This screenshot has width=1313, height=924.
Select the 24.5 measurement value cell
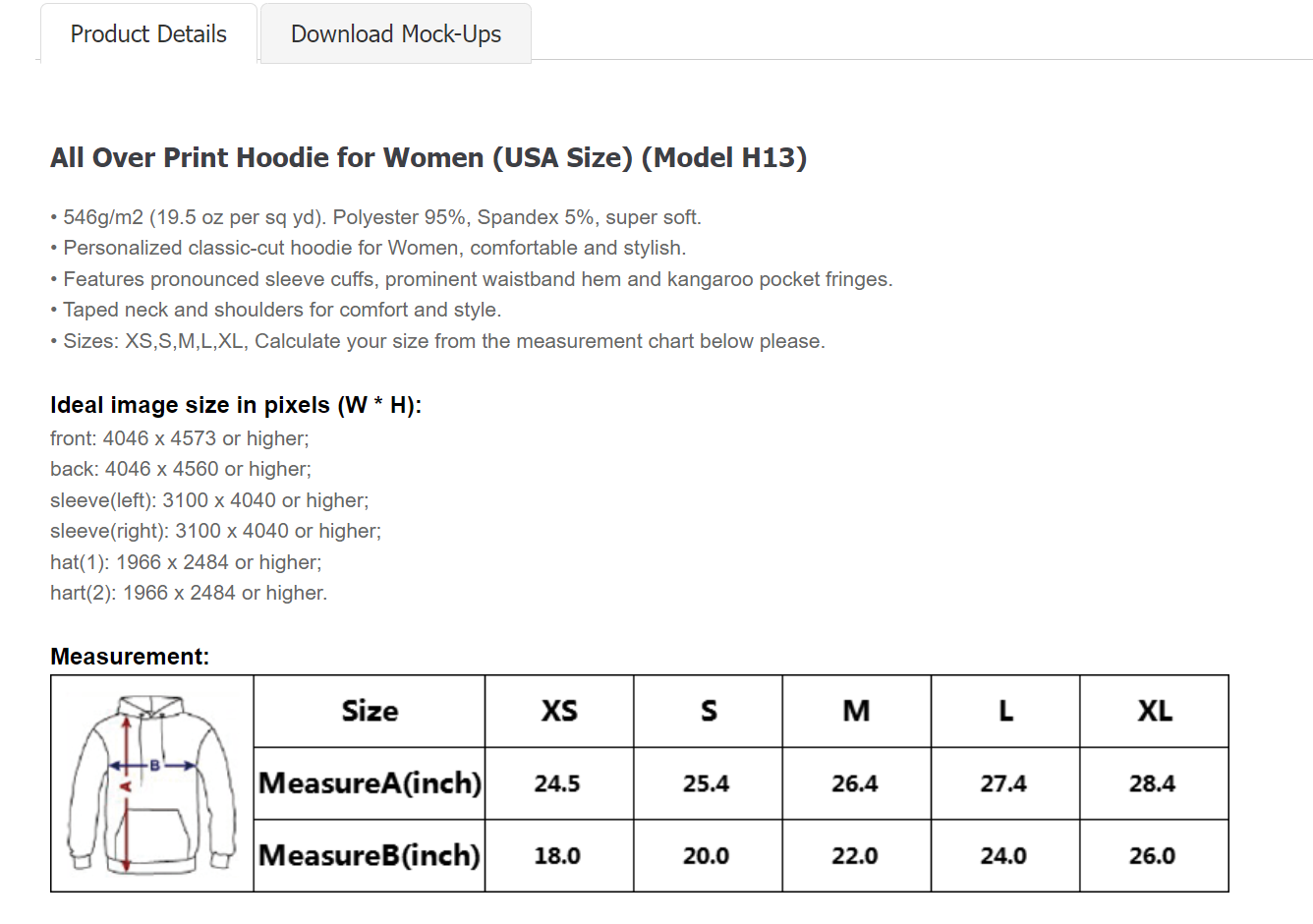[558, 783]
